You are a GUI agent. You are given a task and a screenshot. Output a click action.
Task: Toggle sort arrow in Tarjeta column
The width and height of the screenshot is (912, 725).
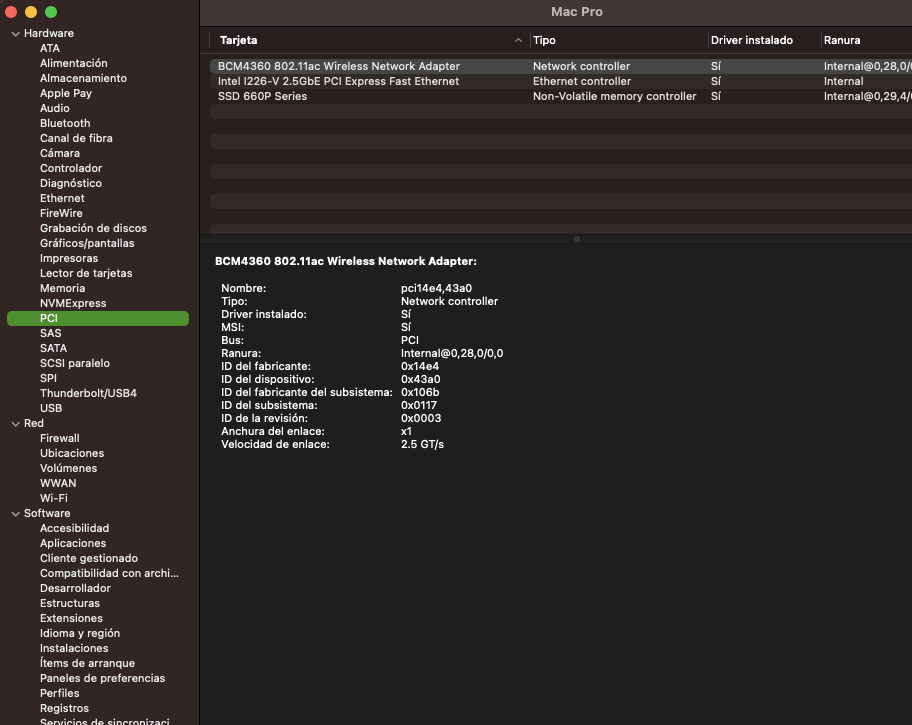[518, 40]
